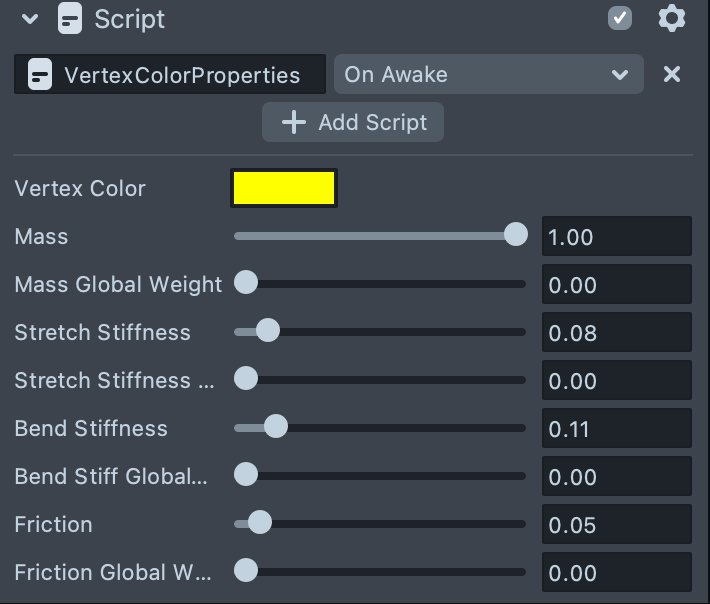Viewport: 710px width, 604px height.
Task: Disable the Script component checkbox
Action: click(620, 19)
